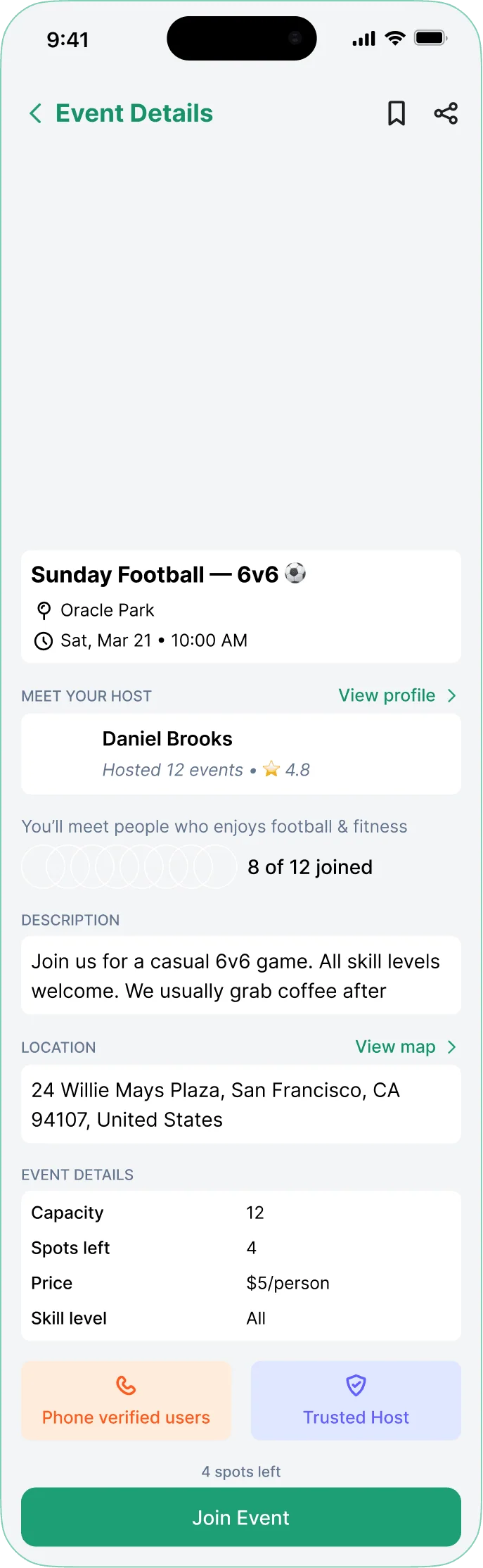Viewport: 483px width, 1568px height.
Task: Open the View map chevron
Action: pos(452,1047)
